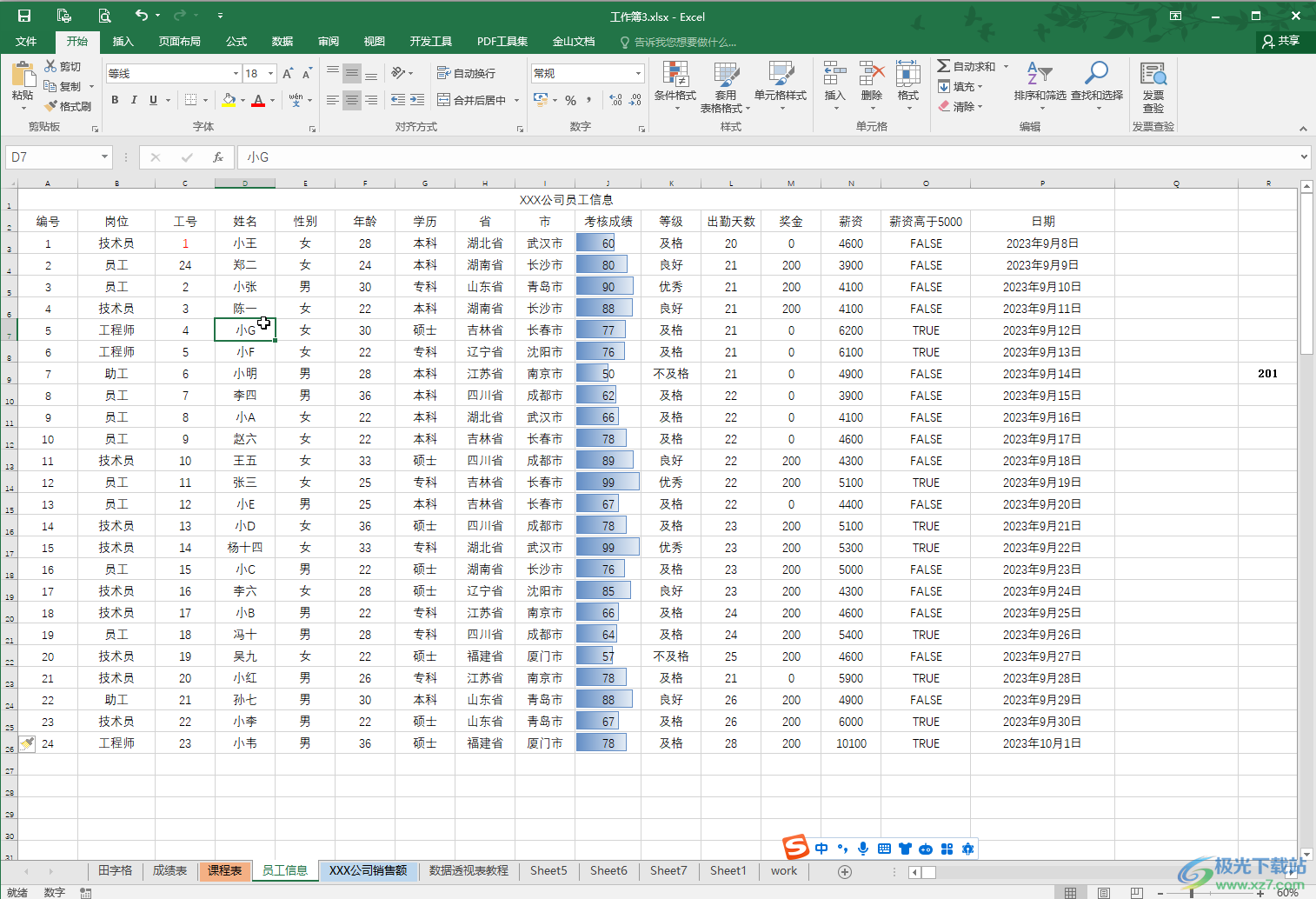This screenshot has width=1316, height=899.
Task: Switch to Page Layout view icon
Action: point(1103,893)
